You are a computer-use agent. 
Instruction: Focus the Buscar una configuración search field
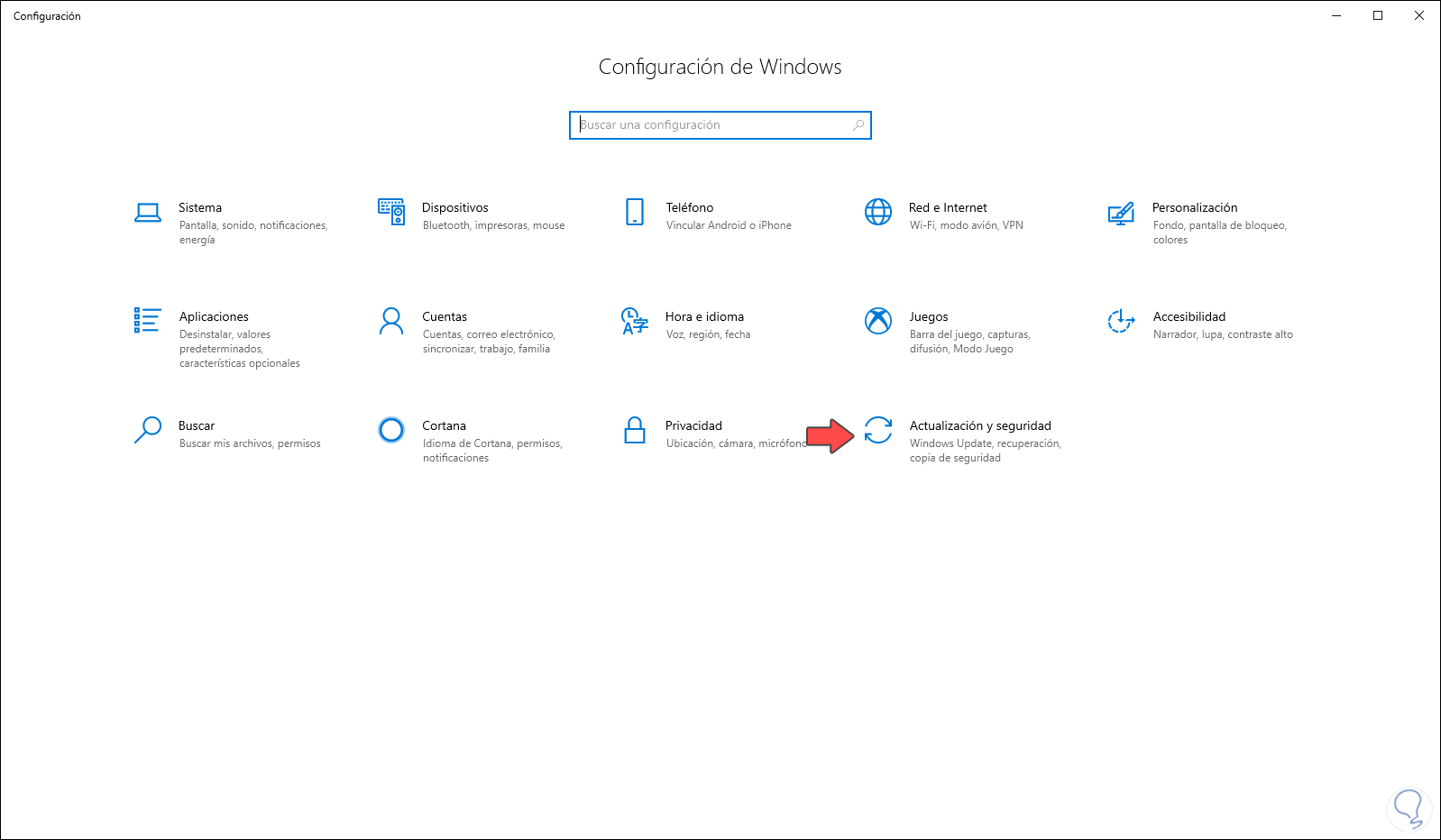[720, 125]
